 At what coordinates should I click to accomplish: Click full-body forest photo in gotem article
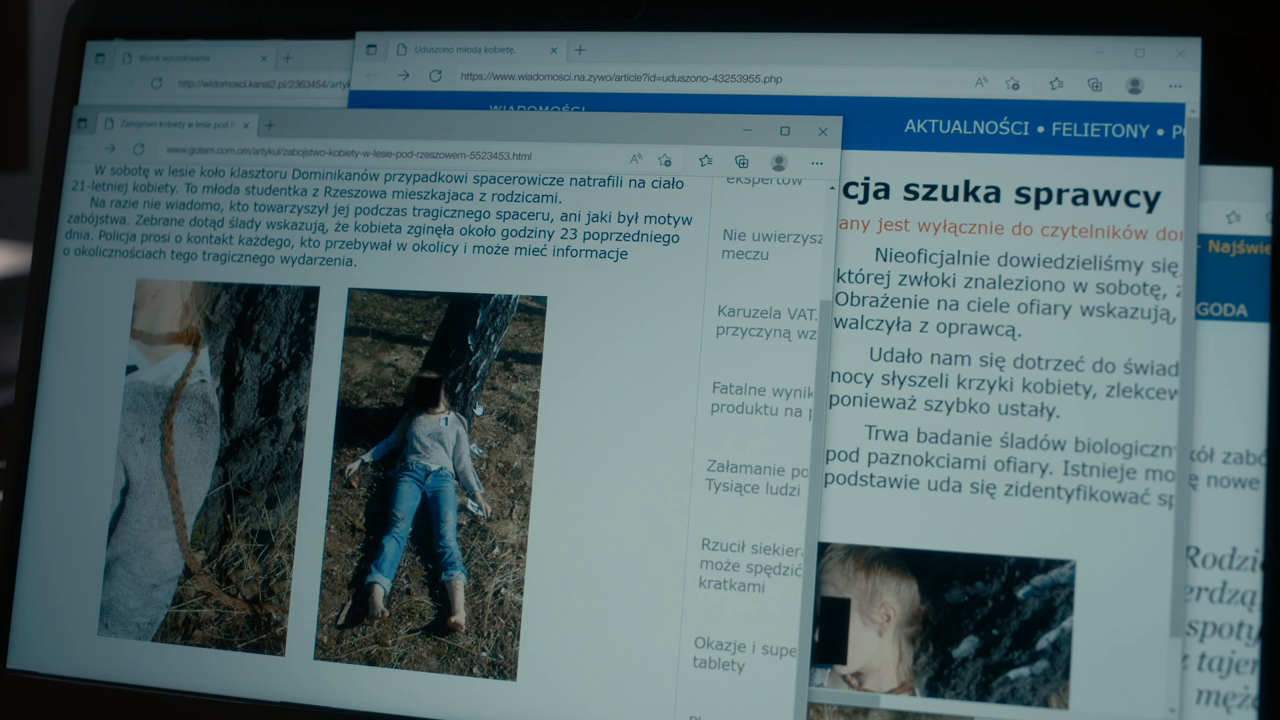point(430,480)
